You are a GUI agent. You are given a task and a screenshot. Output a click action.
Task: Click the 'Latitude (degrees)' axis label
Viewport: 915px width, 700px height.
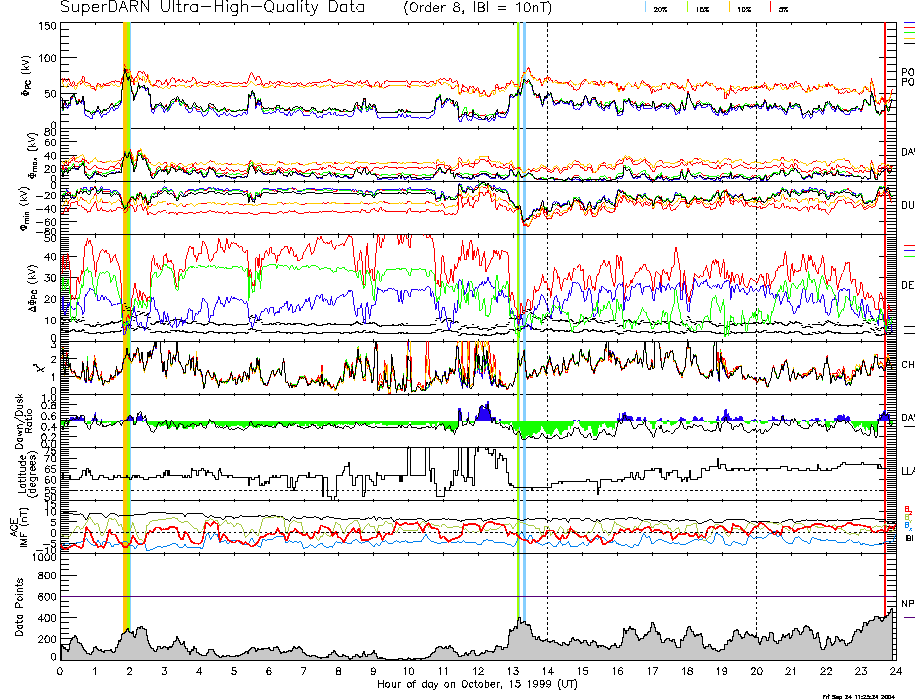27,473
